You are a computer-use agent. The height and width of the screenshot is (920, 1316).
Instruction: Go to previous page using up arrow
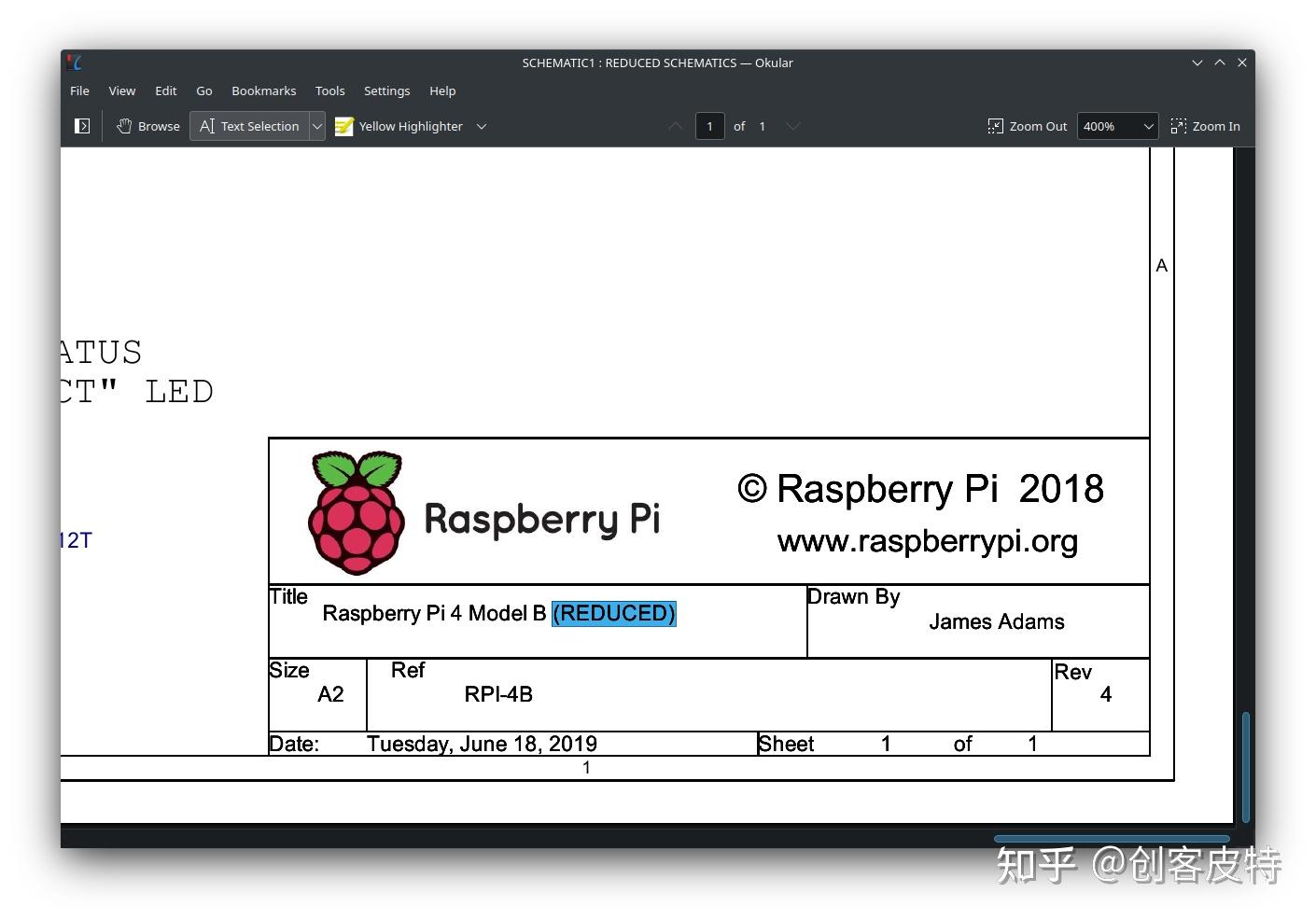(x=675, y=126)
